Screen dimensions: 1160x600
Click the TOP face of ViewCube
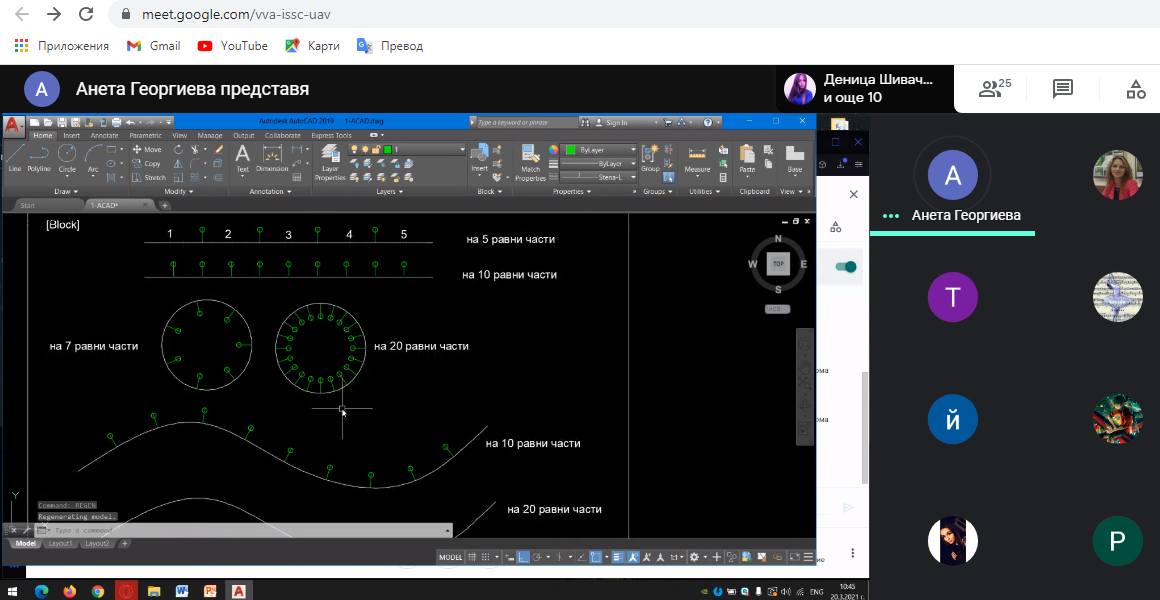click(x=778, y=263)
